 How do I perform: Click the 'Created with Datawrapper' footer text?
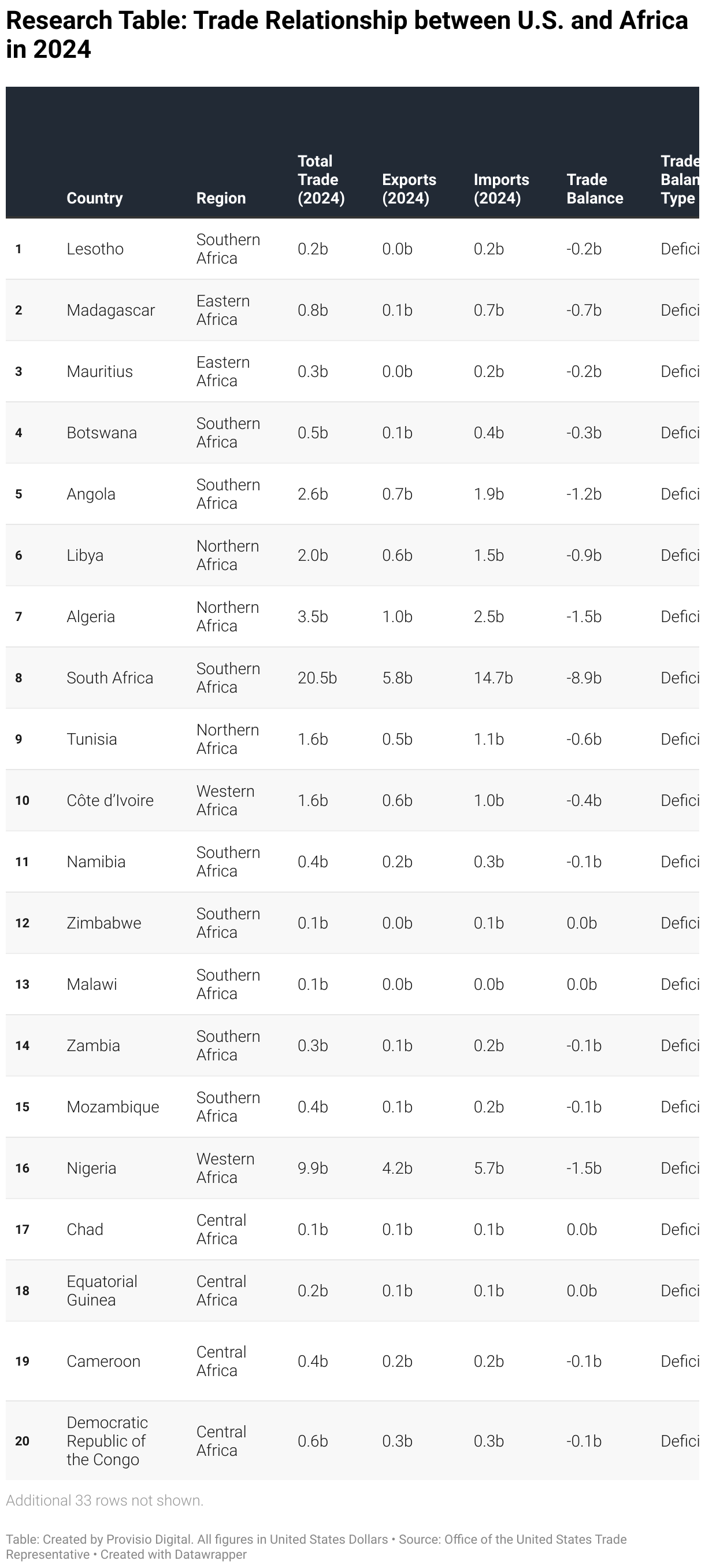[173, 1554]
